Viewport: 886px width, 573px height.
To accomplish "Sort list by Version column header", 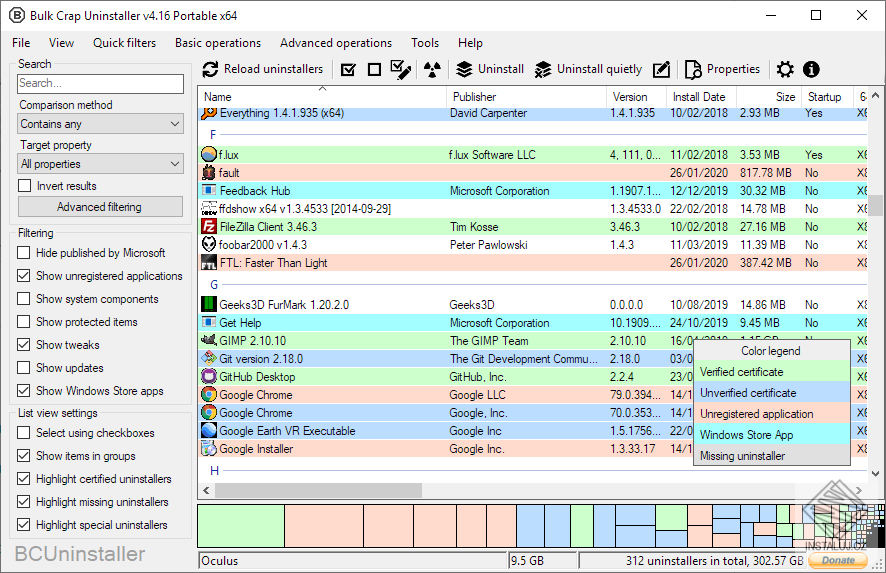I will [x=636, y=97].
